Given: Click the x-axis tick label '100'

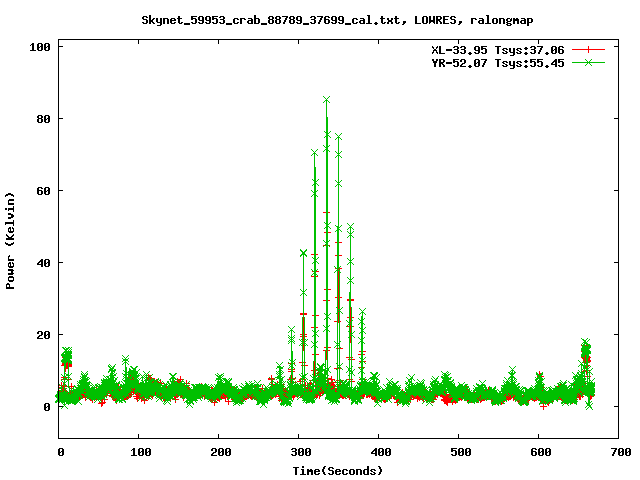Looking at the screenshot, I should 140,452.
